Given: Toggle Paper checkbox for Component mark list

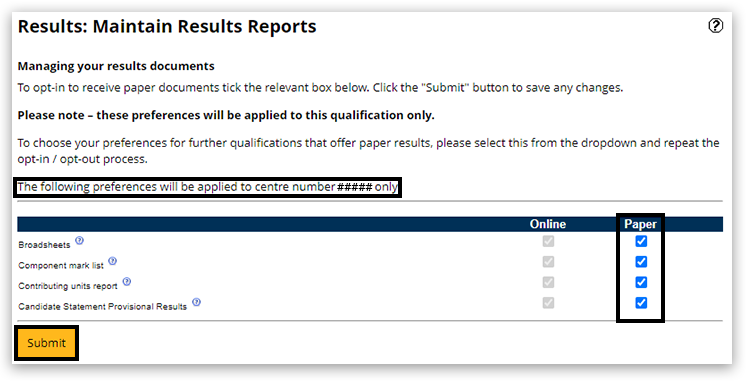Looking at the screenshot, I should pos(641,262).
